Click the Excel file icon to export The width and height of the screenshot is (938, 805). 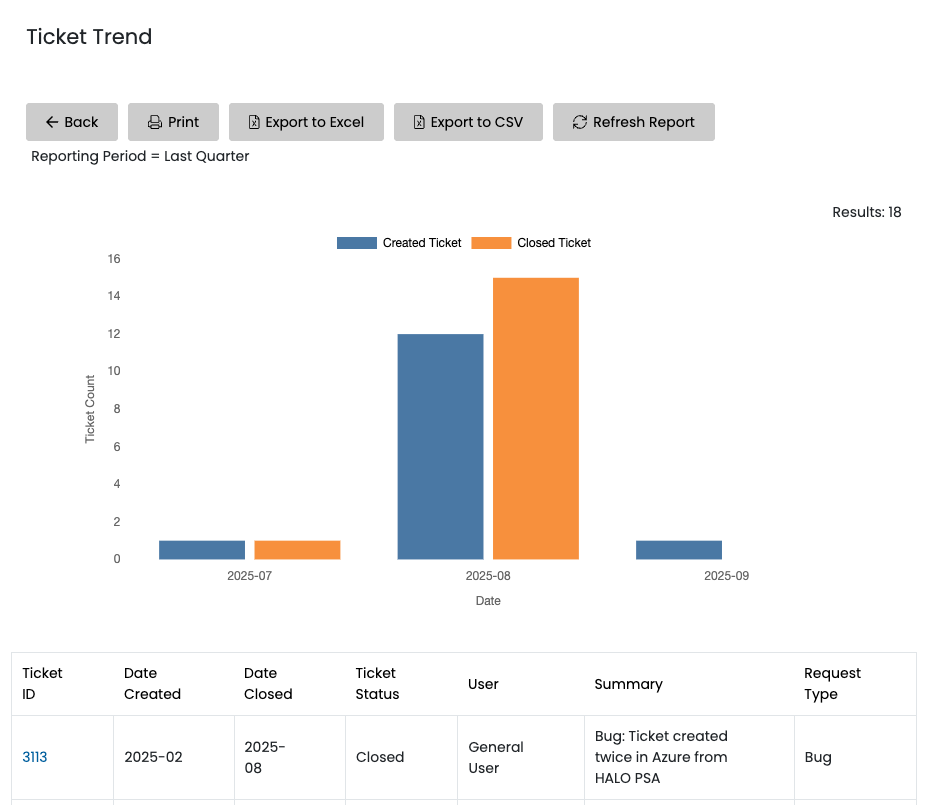(x=254, y=122)
